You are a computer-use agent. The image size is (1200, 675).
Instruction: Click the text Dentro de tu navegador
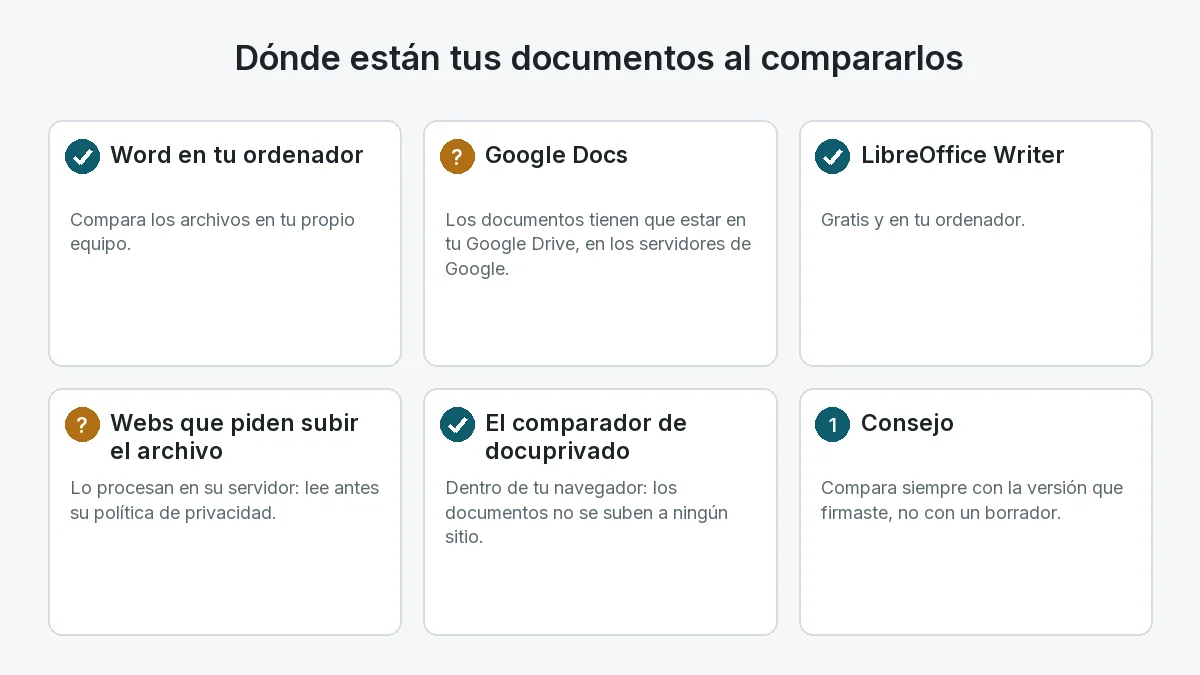586,512
